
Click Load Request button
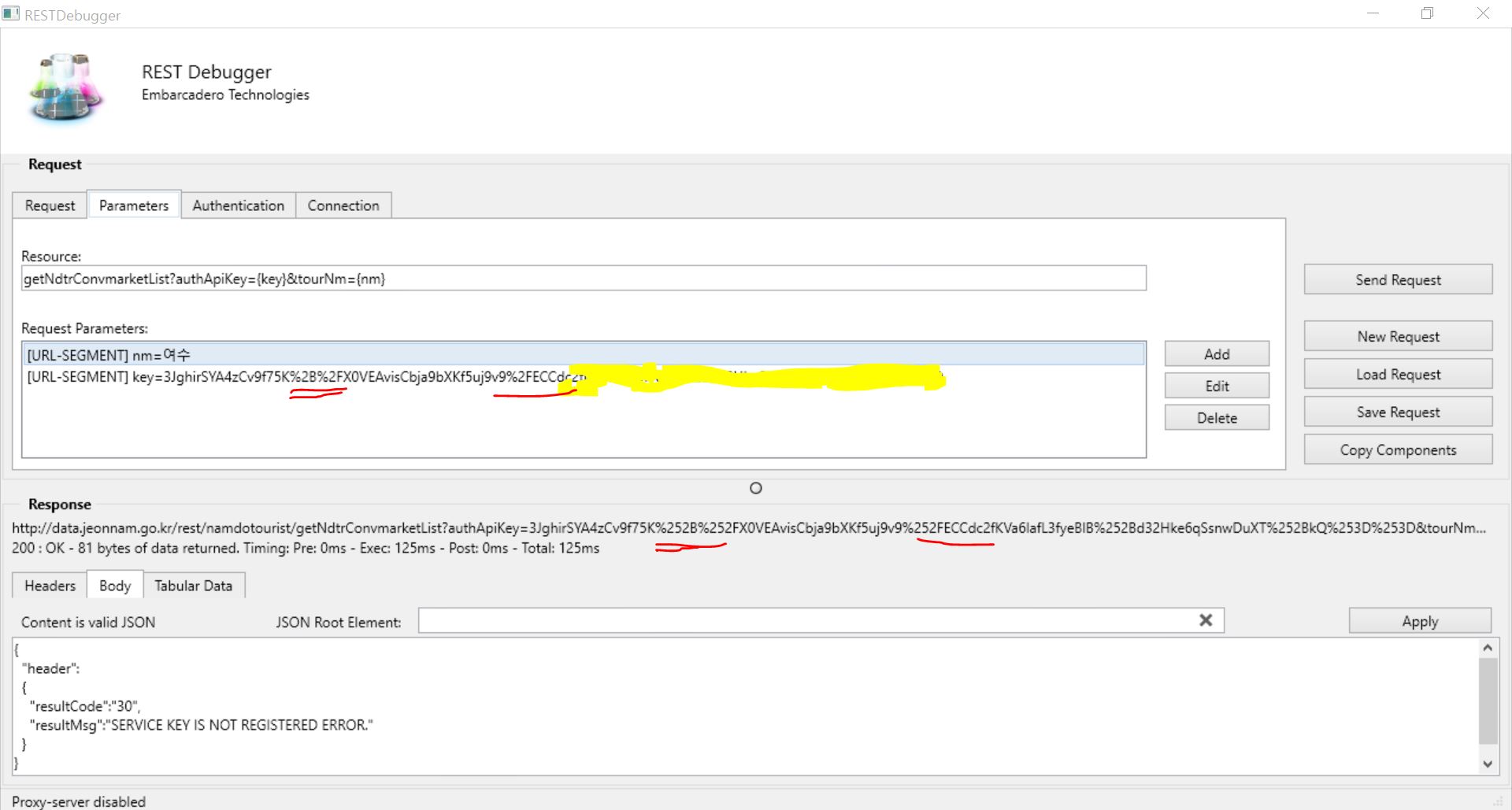[1398, 375]
